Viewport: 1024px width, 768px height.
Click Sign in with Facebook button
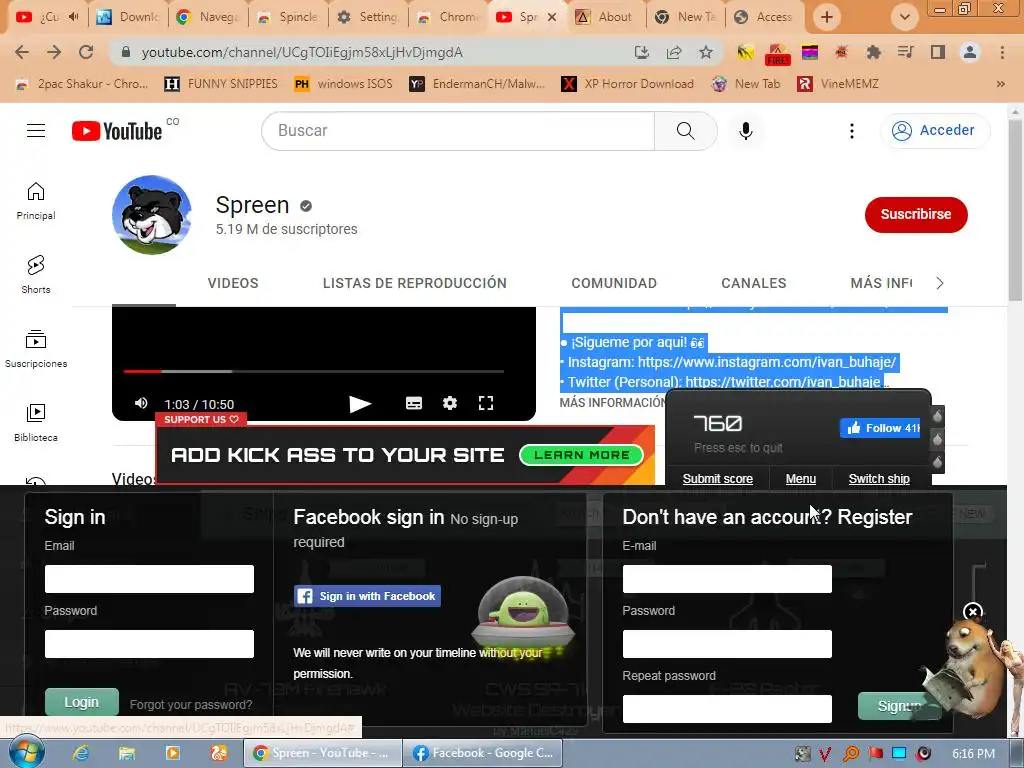coord(367,596)
